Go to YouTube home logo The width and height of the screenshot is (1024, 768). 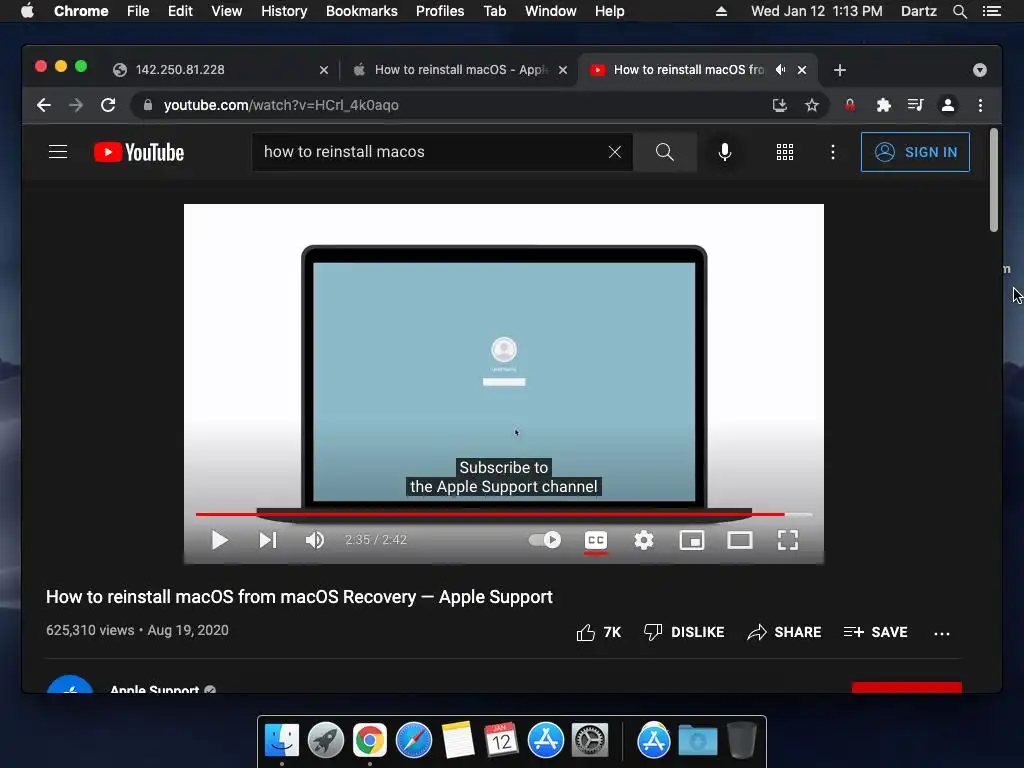138,152
